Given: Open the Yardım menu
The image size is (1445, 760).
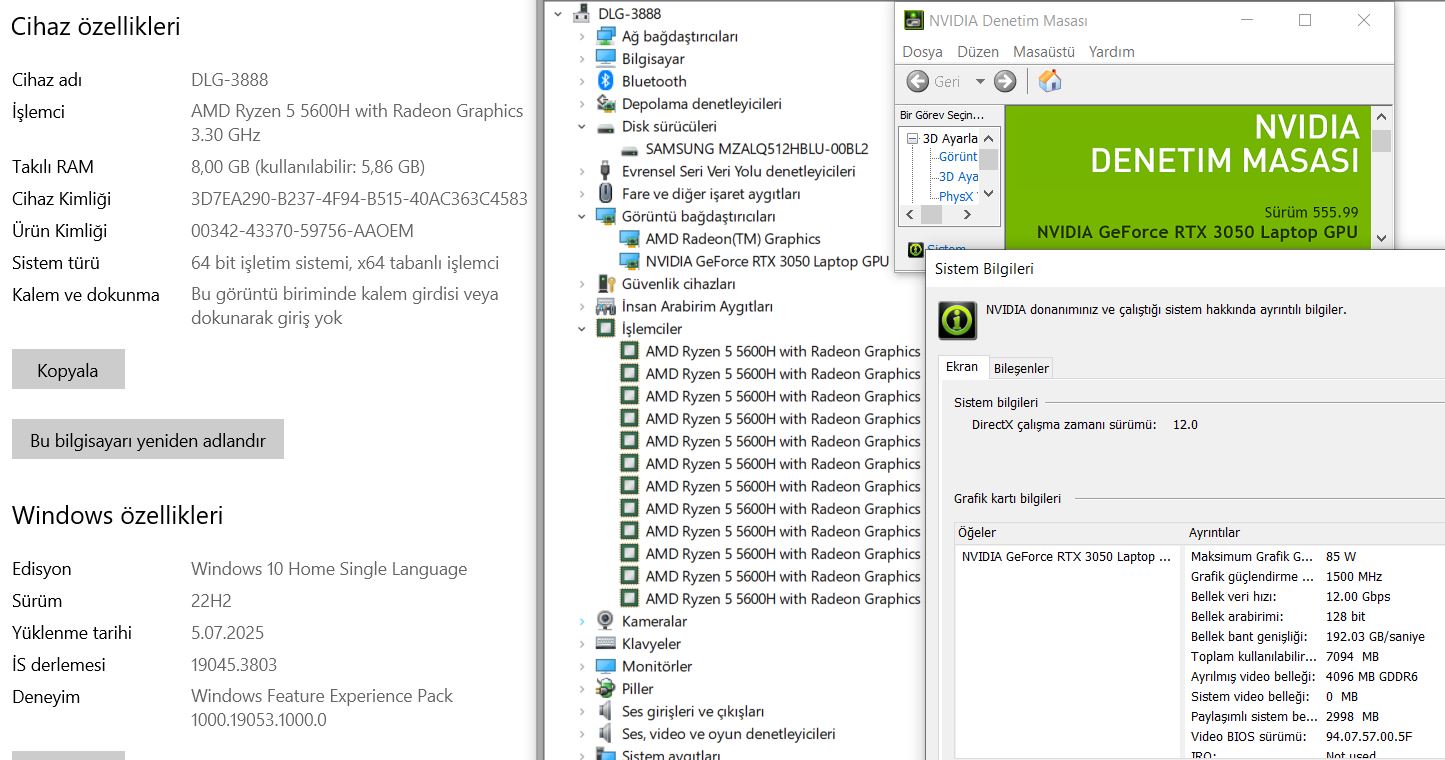Looking at the screenshot, I should click(x=1111, y=52).
